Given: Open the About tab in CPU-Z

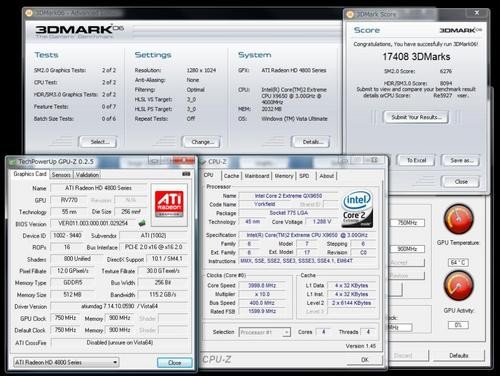Looking at the screenshot, I should (326, 176).
